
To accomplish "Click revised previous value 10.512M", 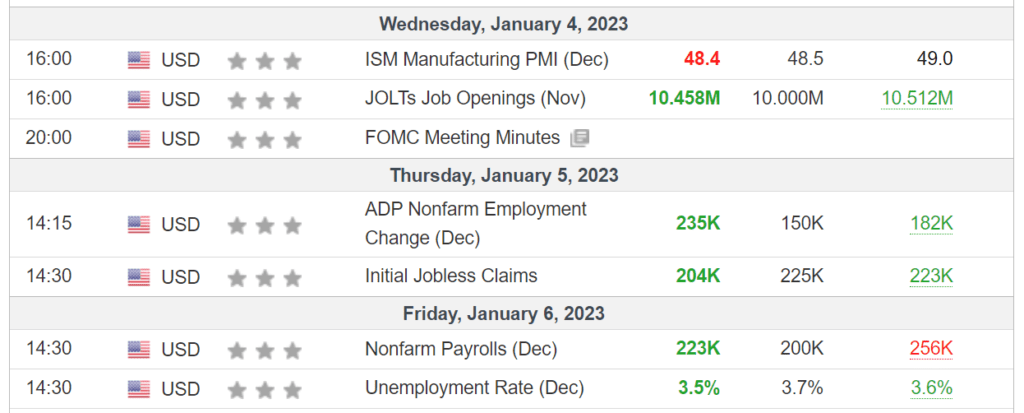I will (x=917, y=99).
